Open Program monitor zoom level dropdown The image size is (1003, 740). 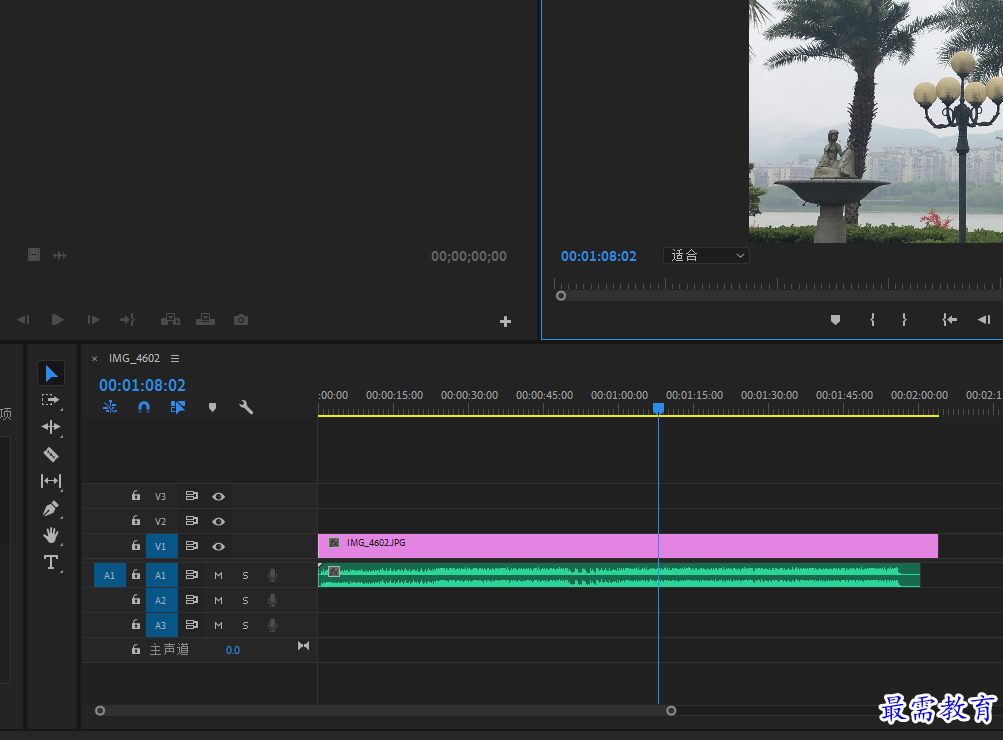click(706, 255)
